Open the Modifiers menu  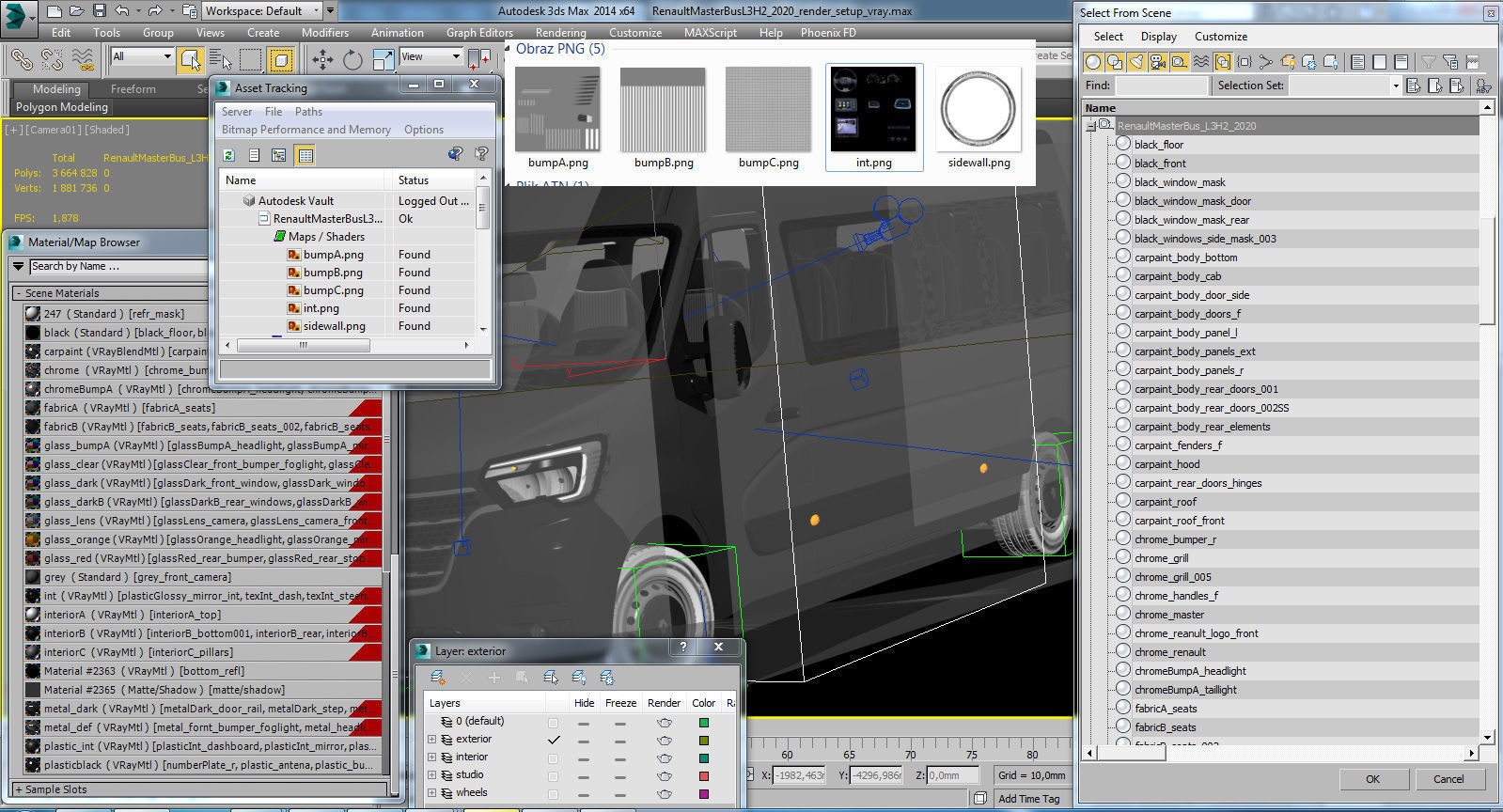325,32
